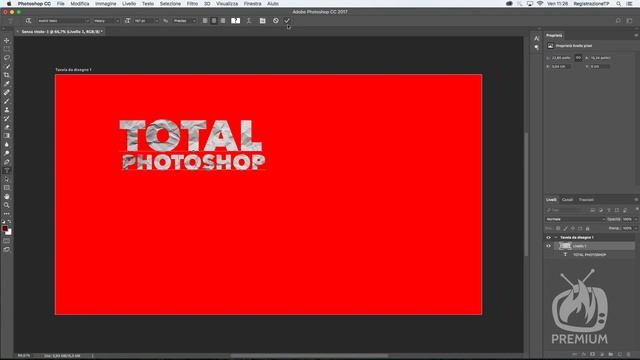Click the Tavola da disegno 1 canvas label
Image resolution: width=640 pixels, height=360 pixels.
(x=73, y=70)
